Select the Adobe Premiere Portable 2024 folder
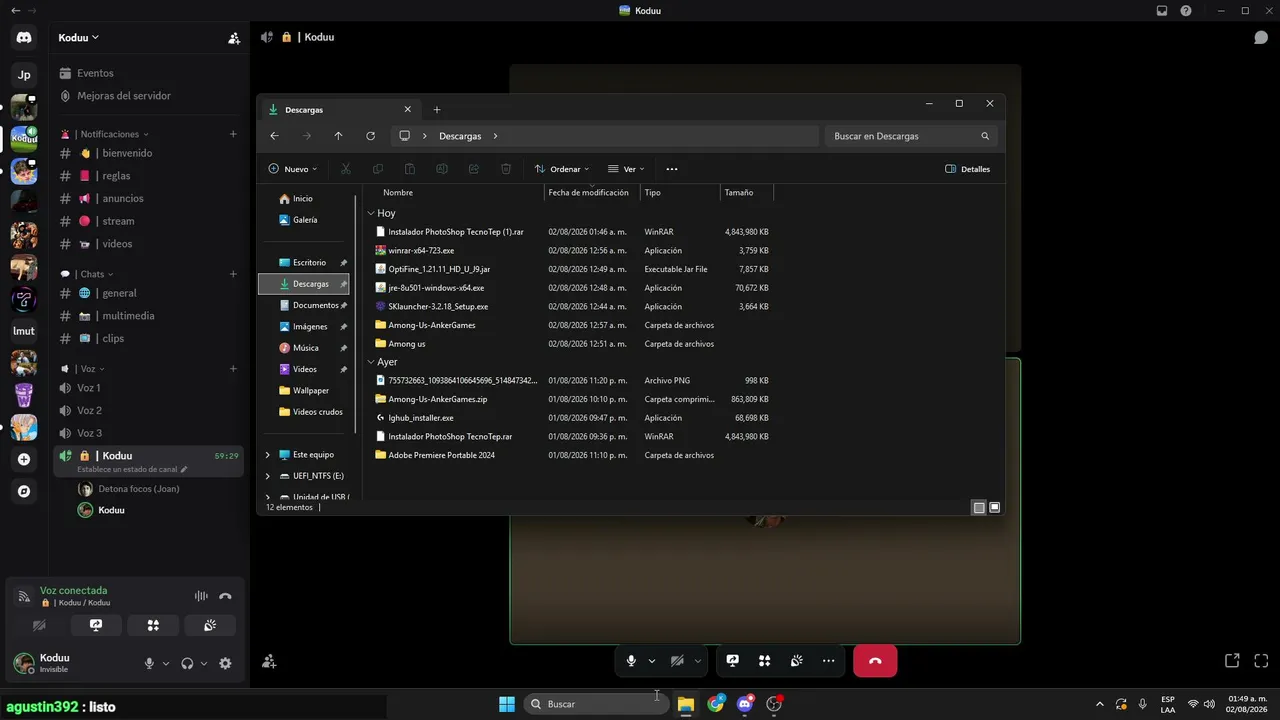This screenshot has height=720, width=1280. tap(441, 455)
